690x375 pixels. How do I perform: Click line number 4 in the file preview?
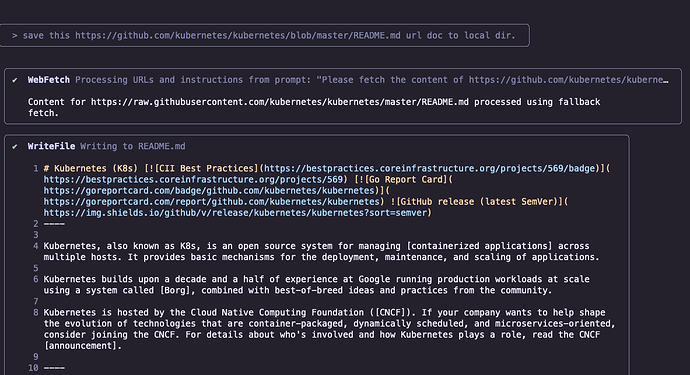click(36, 246)
